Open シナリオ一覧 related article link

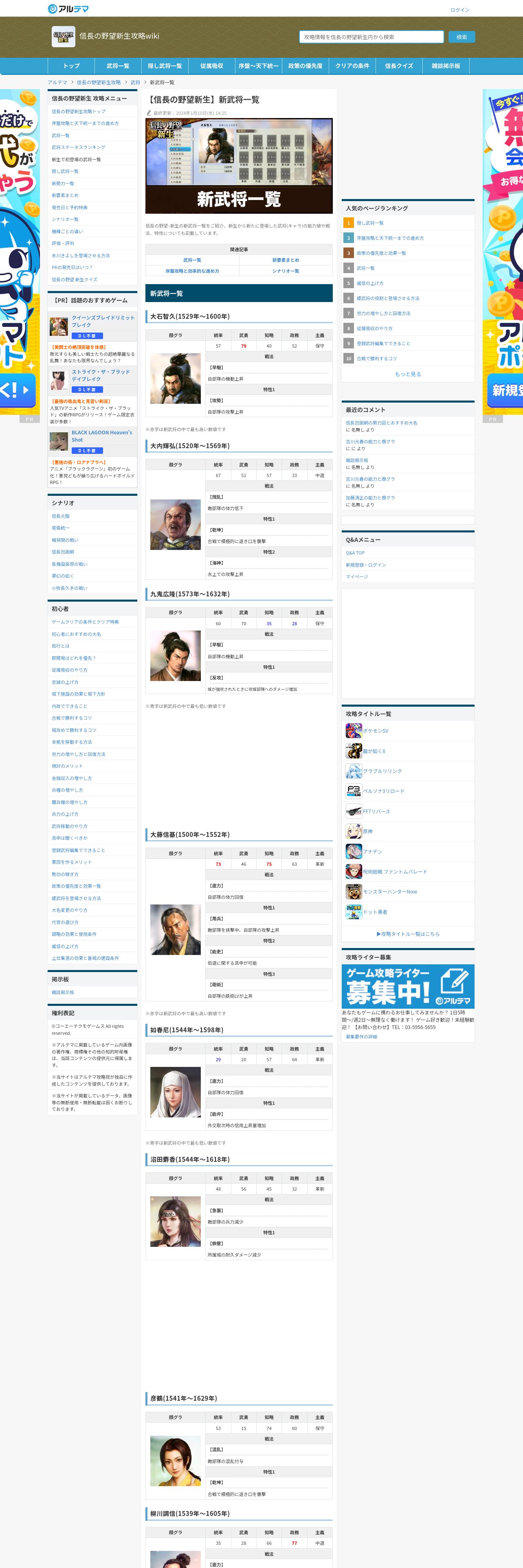[x=286, y=271]
